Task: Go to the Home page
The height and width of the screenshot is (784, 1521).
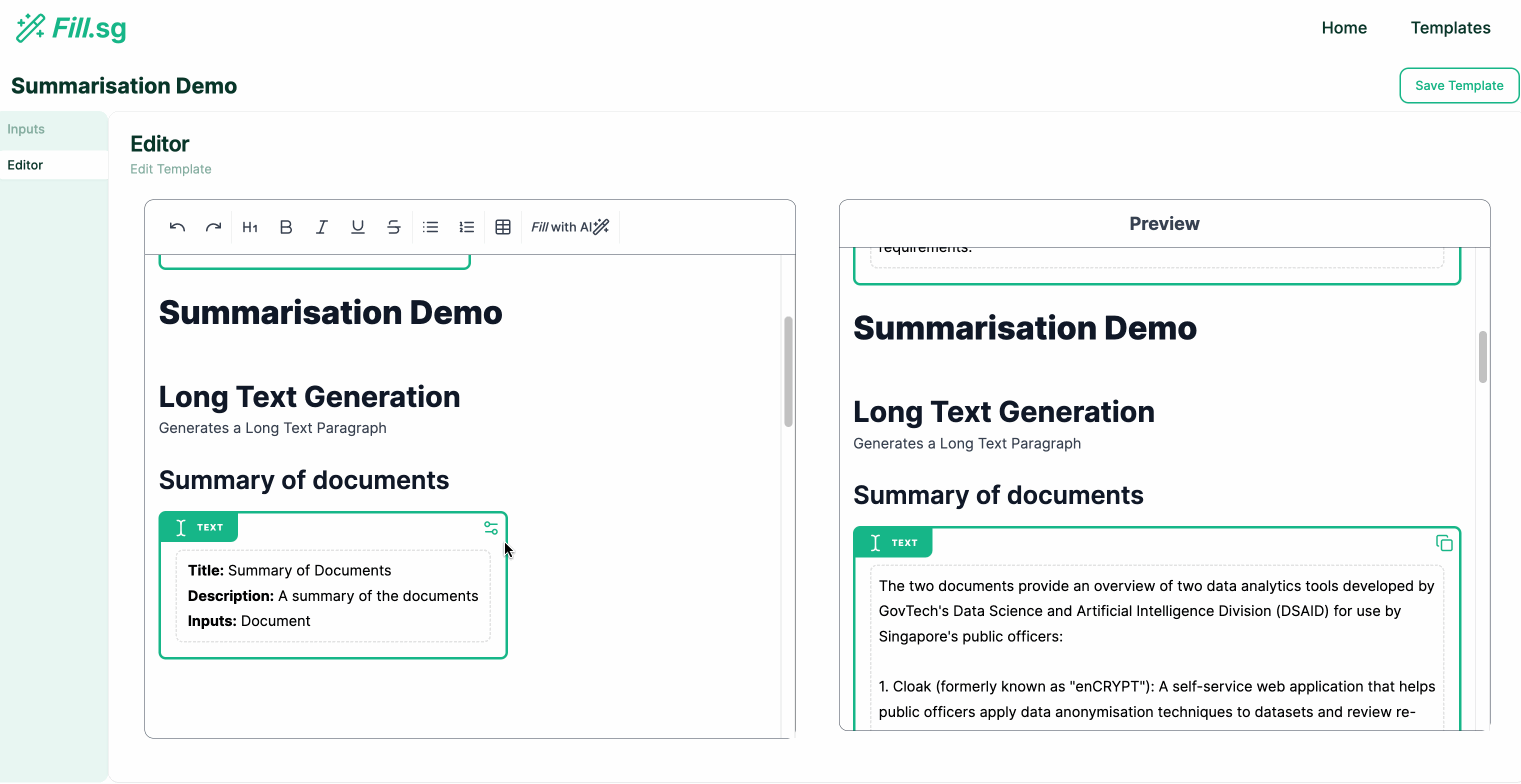Action: pos(1344,28)
